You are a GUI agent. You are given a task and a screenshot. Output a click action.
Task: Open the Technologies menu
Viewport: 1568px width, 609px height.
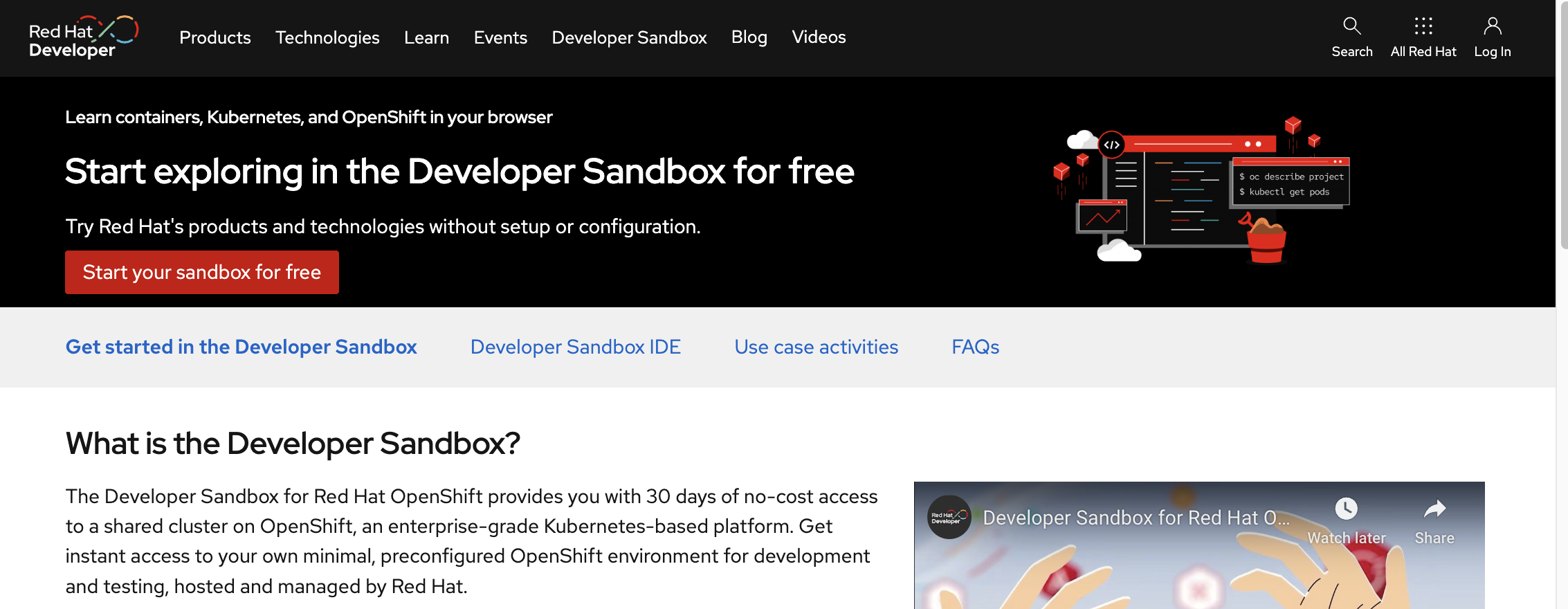click(x=327, y=37)
